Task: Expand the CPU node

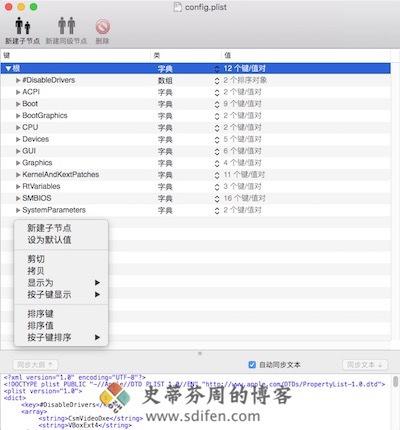Action: pos(18,128)
